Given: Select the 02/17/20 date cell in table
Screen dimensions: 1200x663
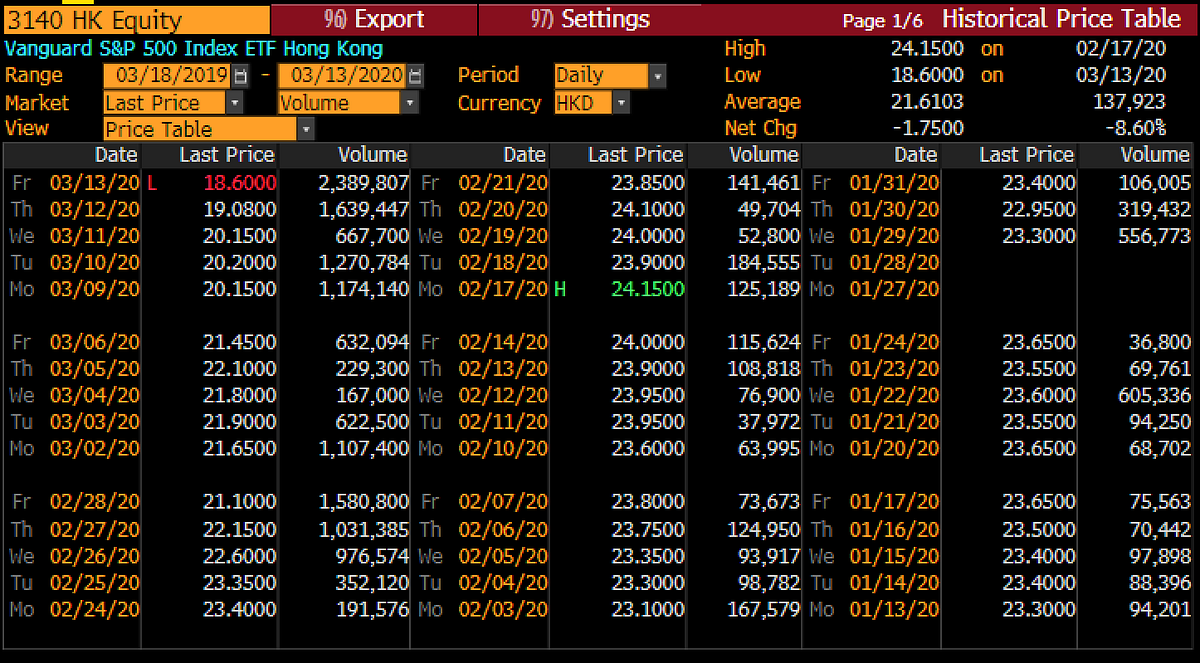Looking at the screenshot, I should [503, 289].
